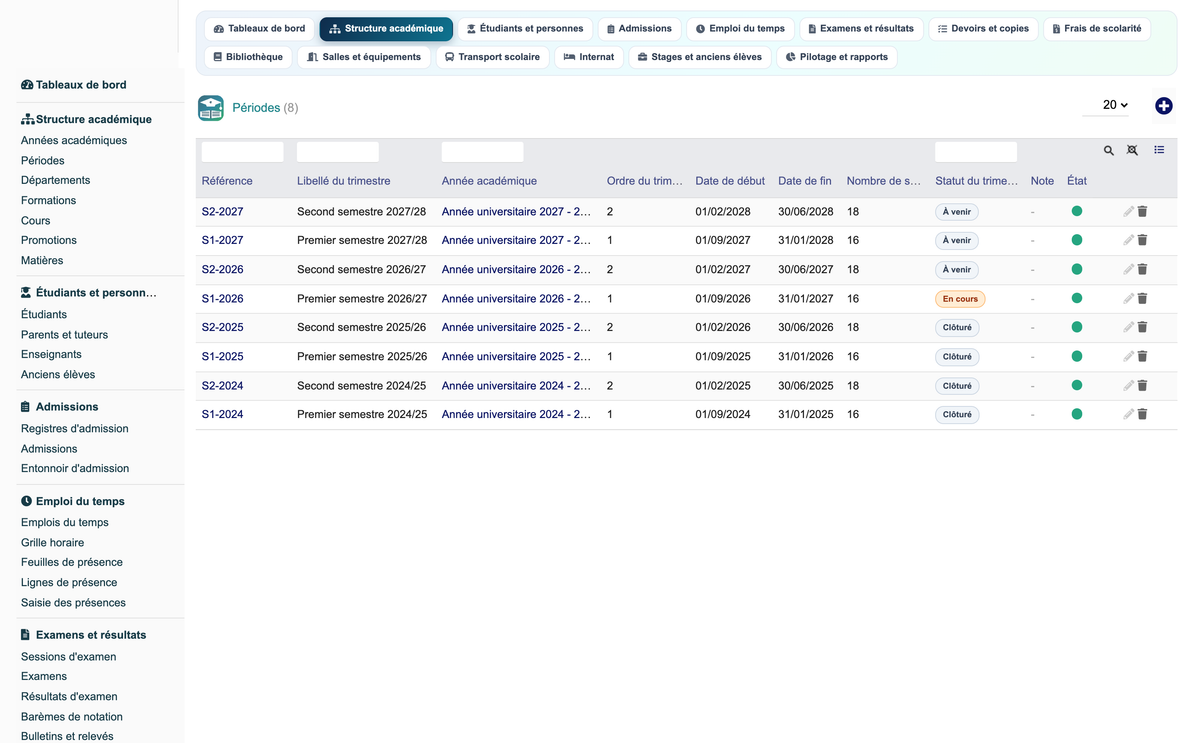Open the Bibliothèque tab
This screenshot has width=1200, height=743.
click(248, 57)
